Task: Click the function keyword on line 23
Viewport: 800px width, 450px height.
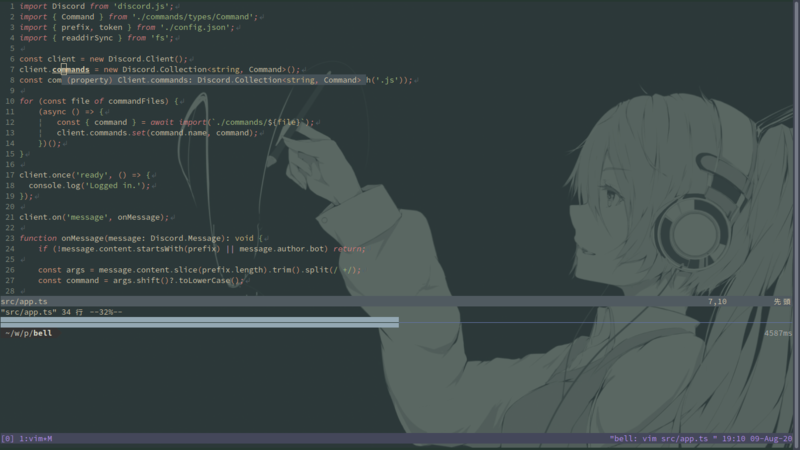Action: [x=38, y=238]
